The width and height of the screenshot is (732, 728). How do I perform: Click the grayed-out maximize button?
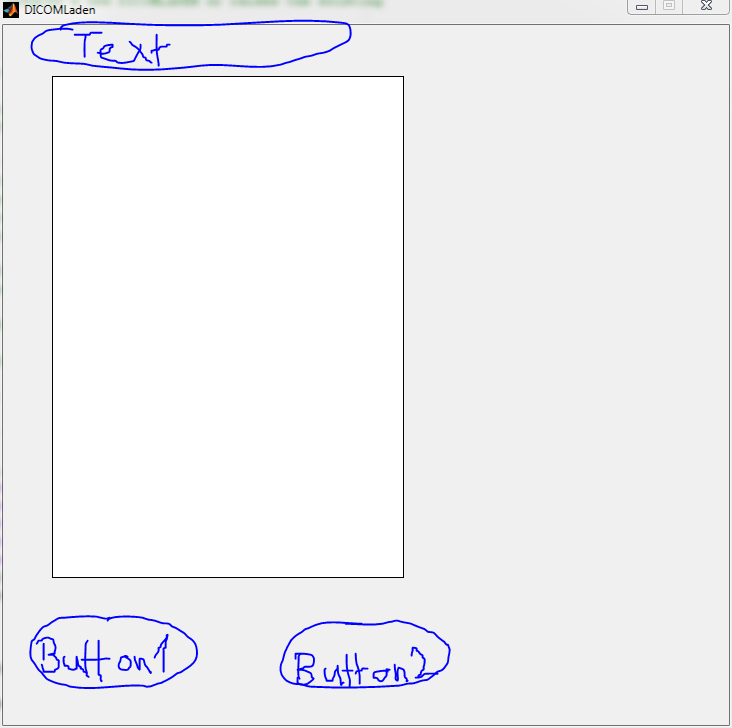[669, 6]
